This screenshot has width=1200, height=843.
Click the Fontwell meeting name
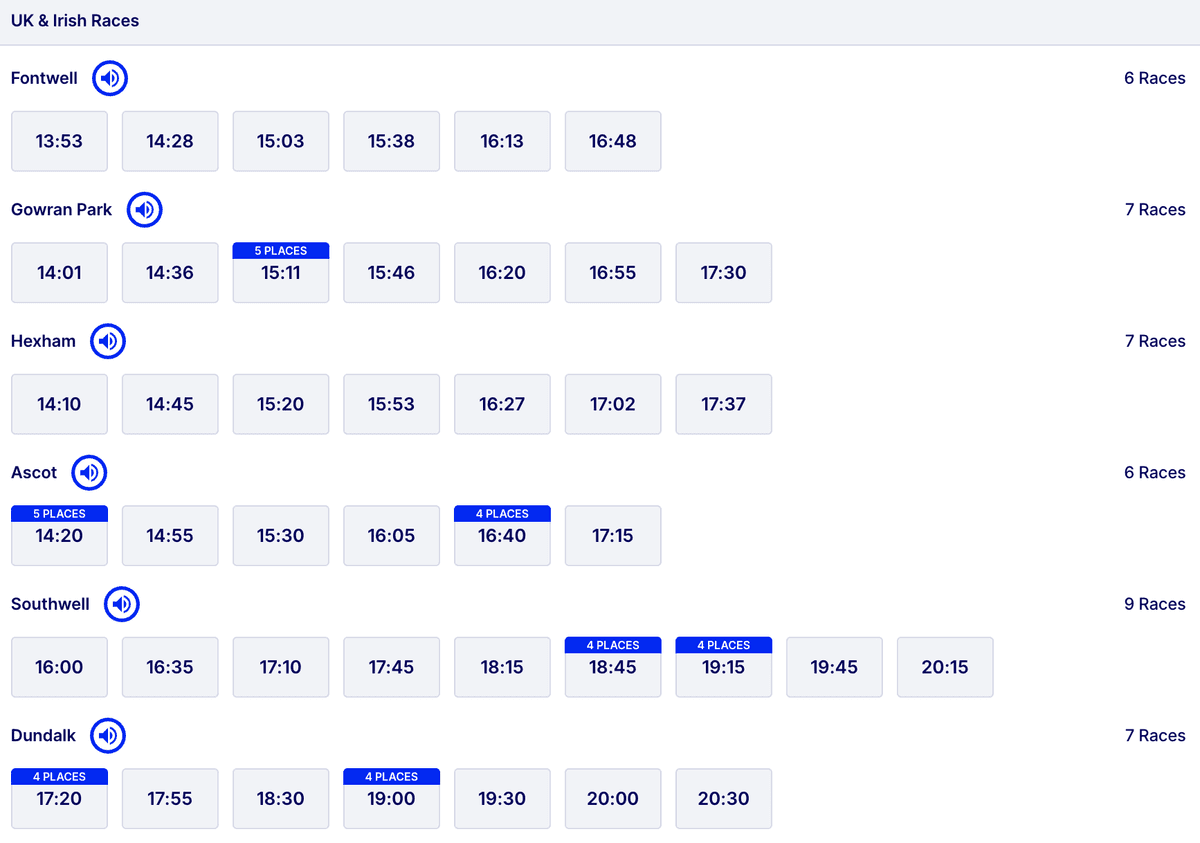click(x=44, y=78)
